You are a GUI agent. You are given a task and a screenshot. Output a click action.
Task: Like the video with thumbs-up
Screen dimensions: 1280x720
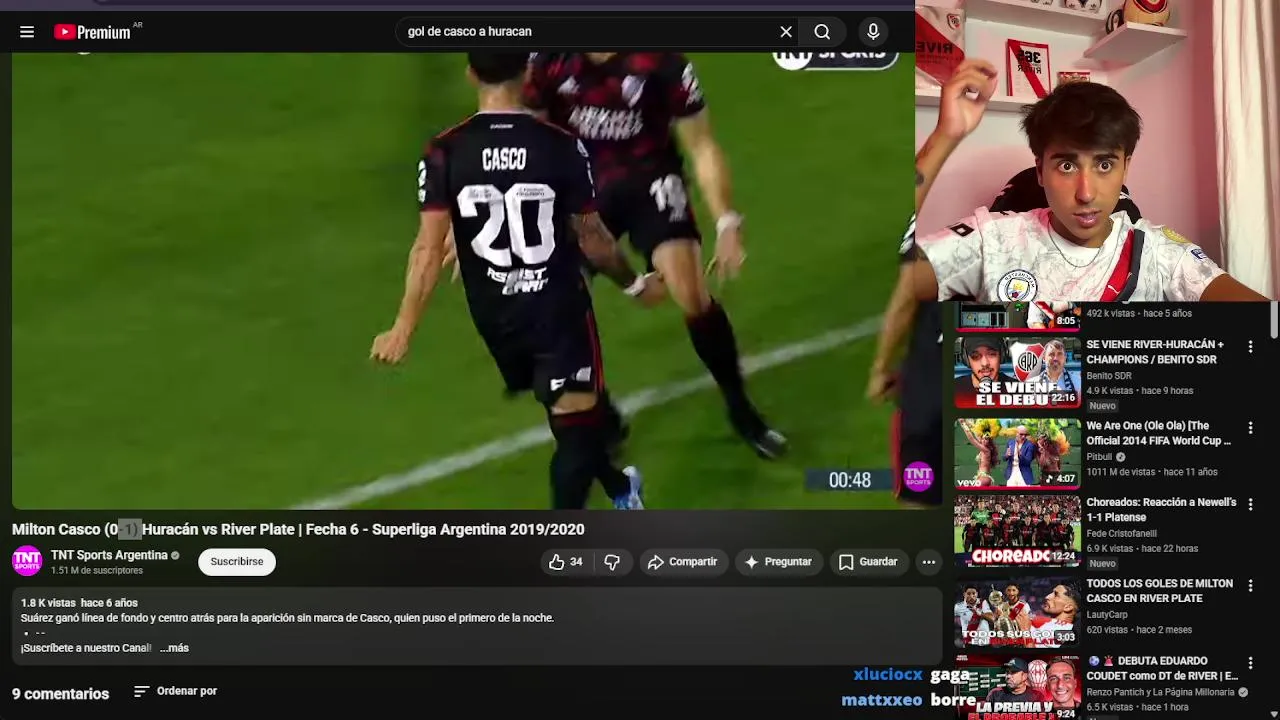(565, 562)
